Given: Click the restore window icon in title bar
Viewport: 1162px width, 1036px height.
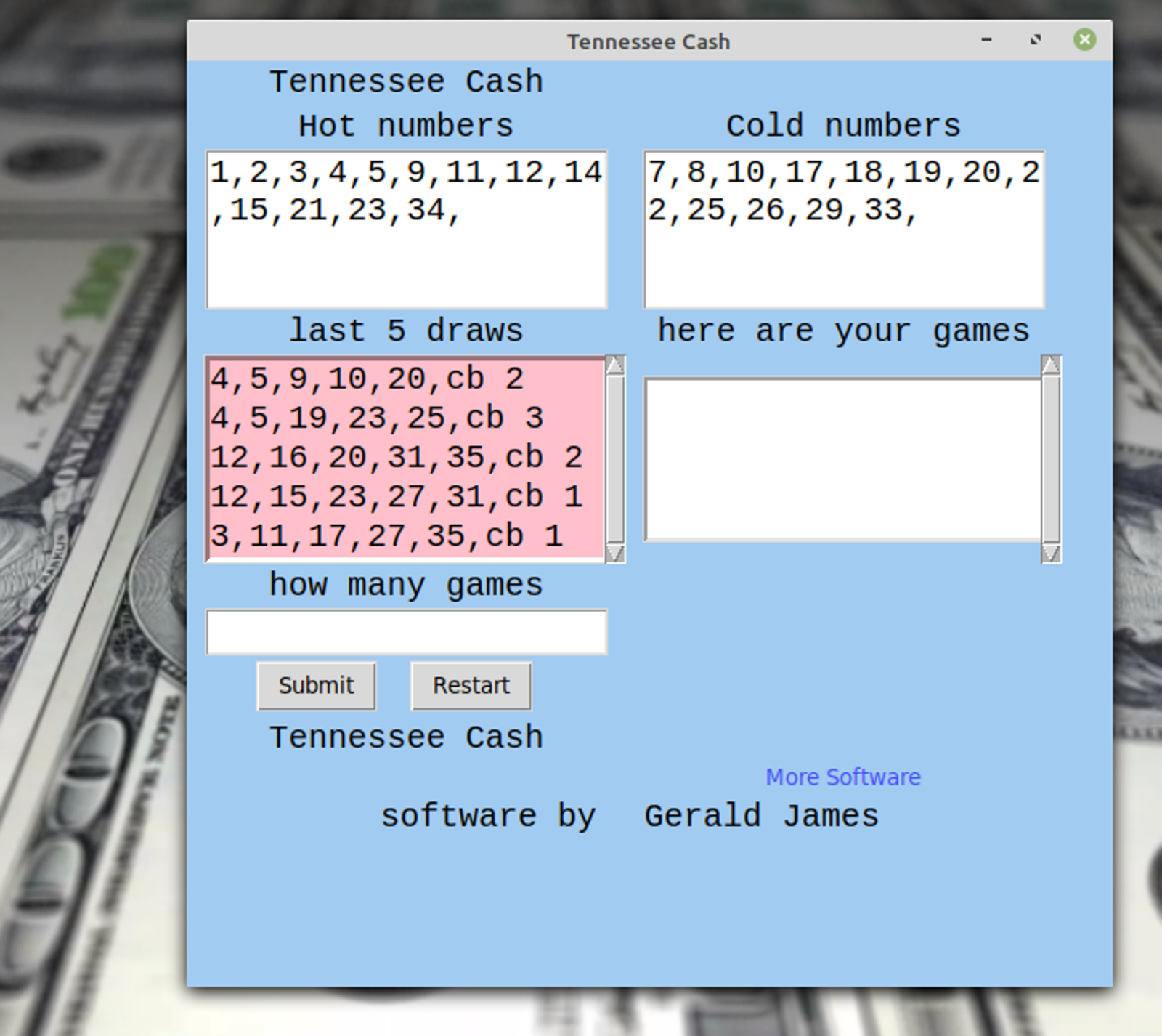Looking at the screenshot, I should tap(1034, 41).
